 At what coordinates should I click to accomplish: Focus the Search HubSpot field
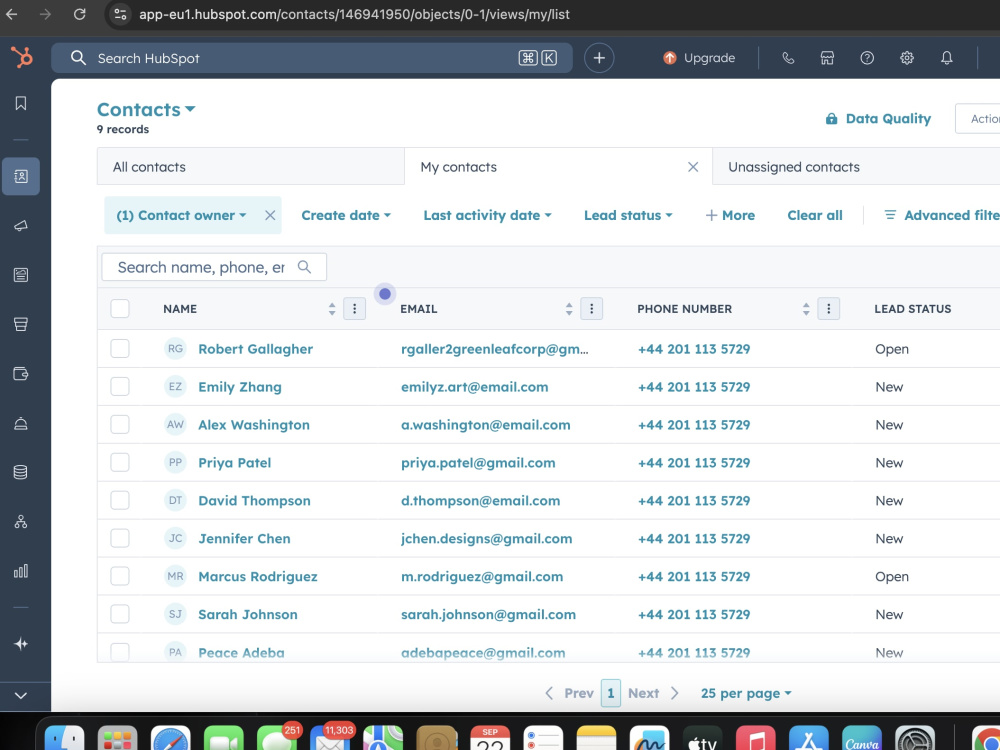[x=312, y=58]
